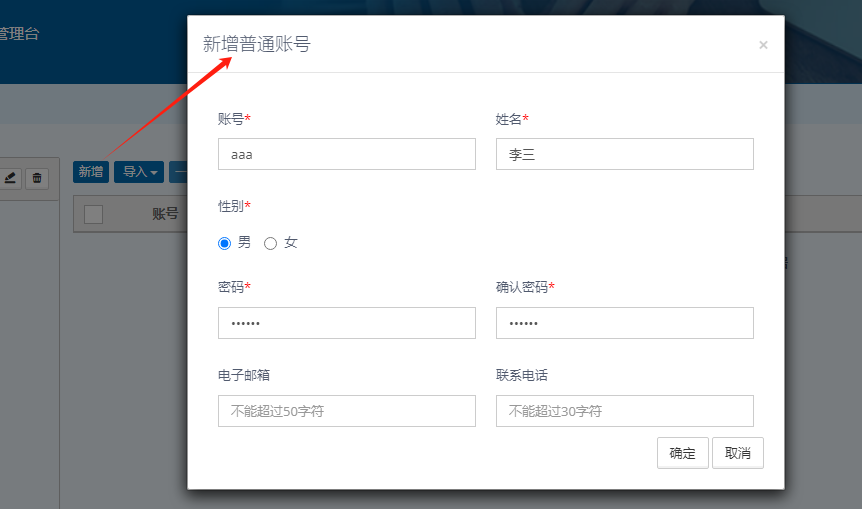Click the 男 radio label text
Screen dimensions: 862x509
(x=244, y=243)
